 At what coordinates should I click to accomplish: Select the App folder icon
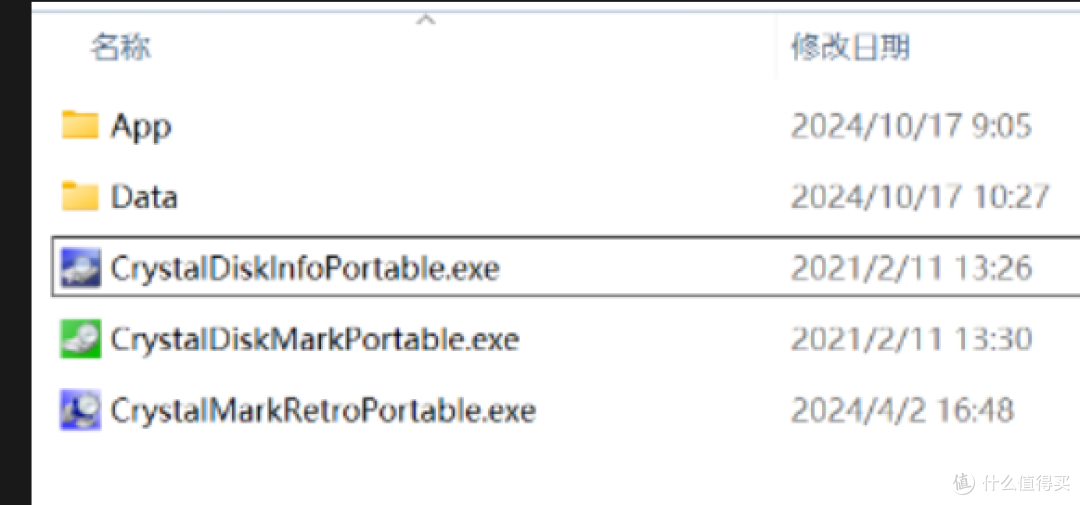[x=80, y=125]
